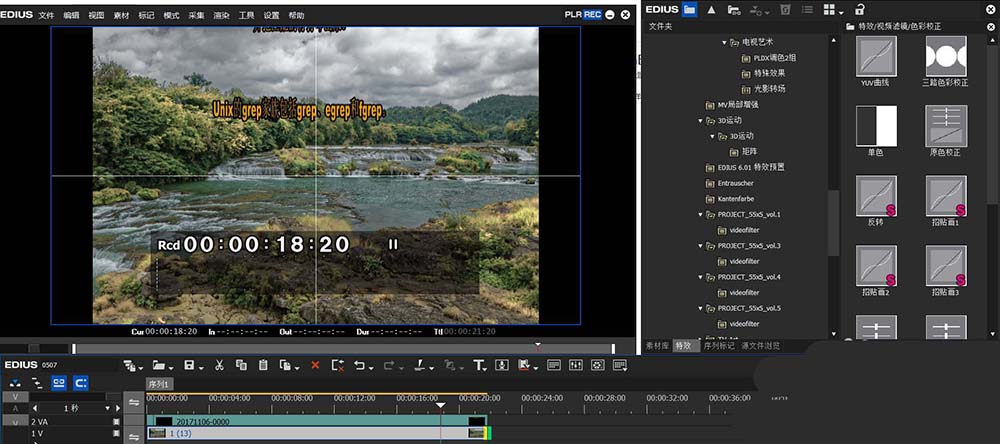Click the YUV曲线 effect thumbnail
This screenshot has width=1000, height=444.
pos(876,56)
